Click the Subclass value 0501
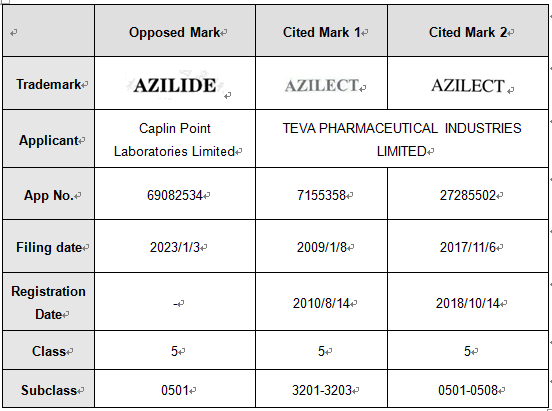Image resolution: width=552 pixels, height=411 pixels. click(x=175, y=390)
